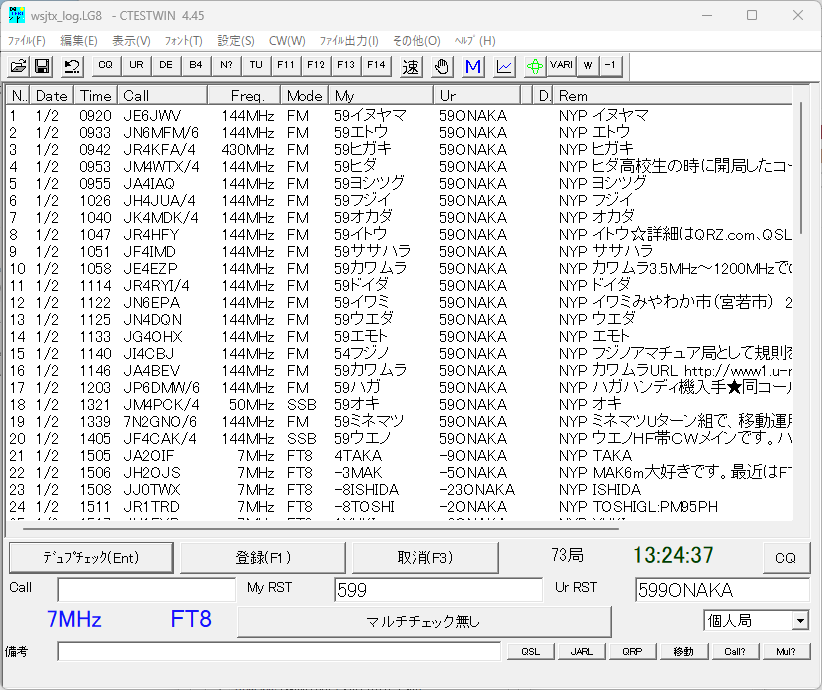This screenshot has height=690, width=822.
Task: Open the 設定(S) menu
Action: point(236,41)
